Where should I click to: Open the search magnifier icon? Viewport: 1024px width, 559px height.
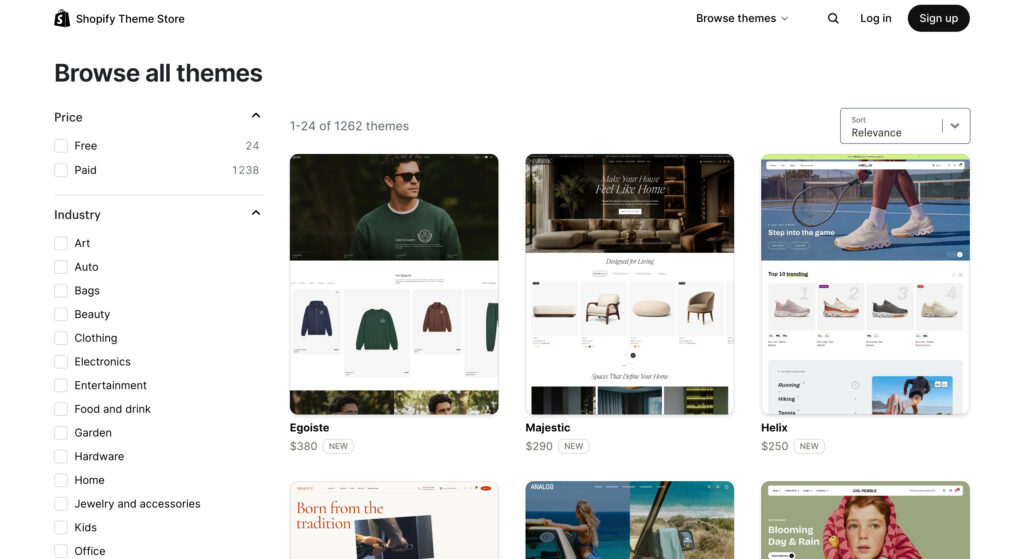pos(833,18)
